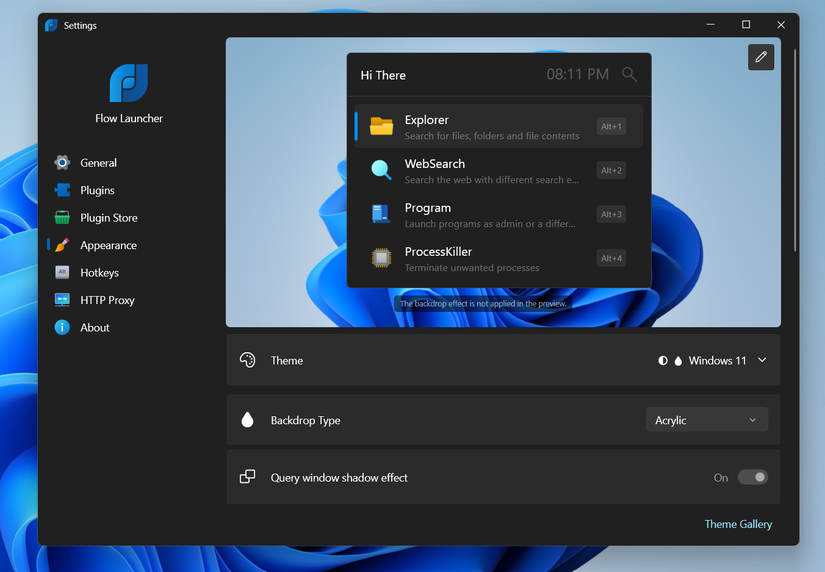
Task: Click the HTTP Proxy monitor icon
Action: 62,300
